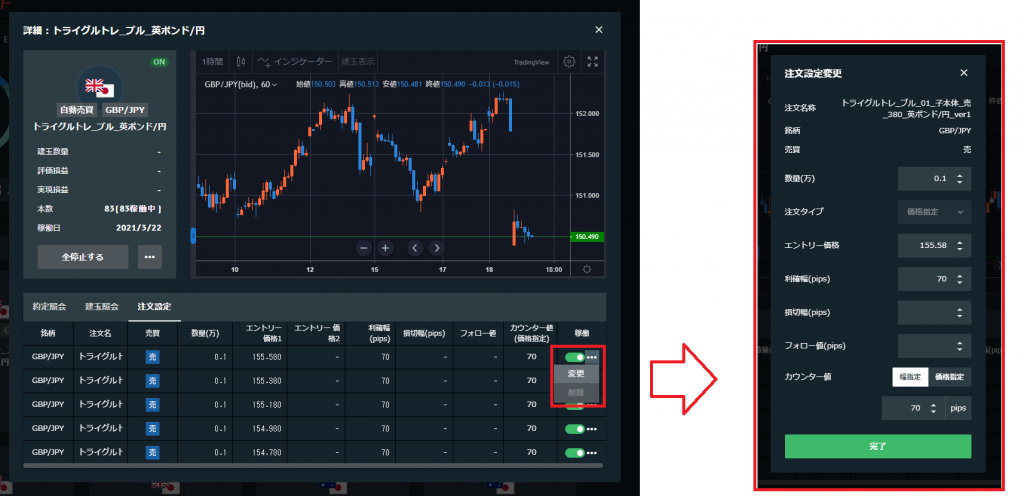Close the 詳細 detail window
Viewport: 1024px width, 496px height.
pos(599,30)
